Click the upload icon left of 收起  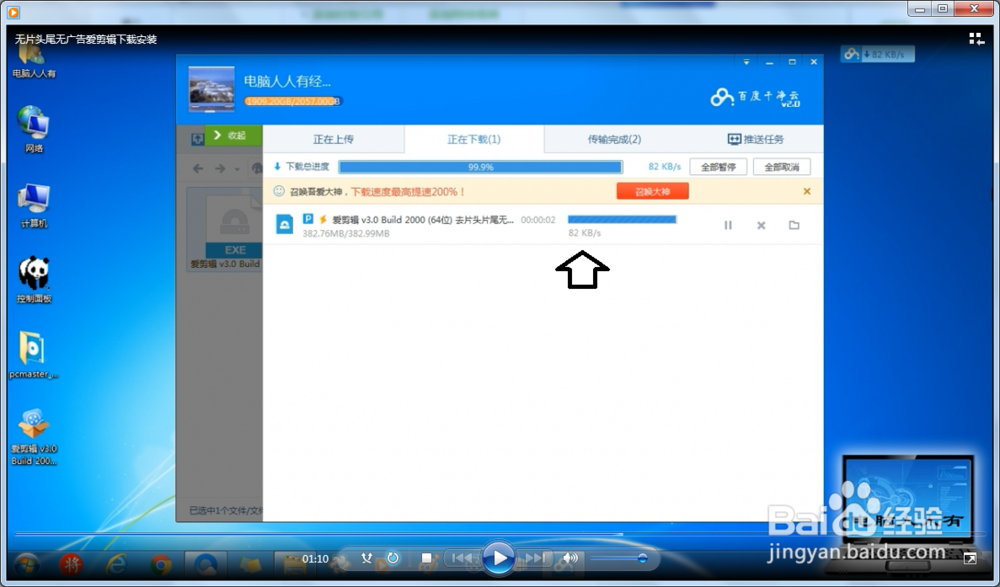pyautogui.click(x=197, y=138)
